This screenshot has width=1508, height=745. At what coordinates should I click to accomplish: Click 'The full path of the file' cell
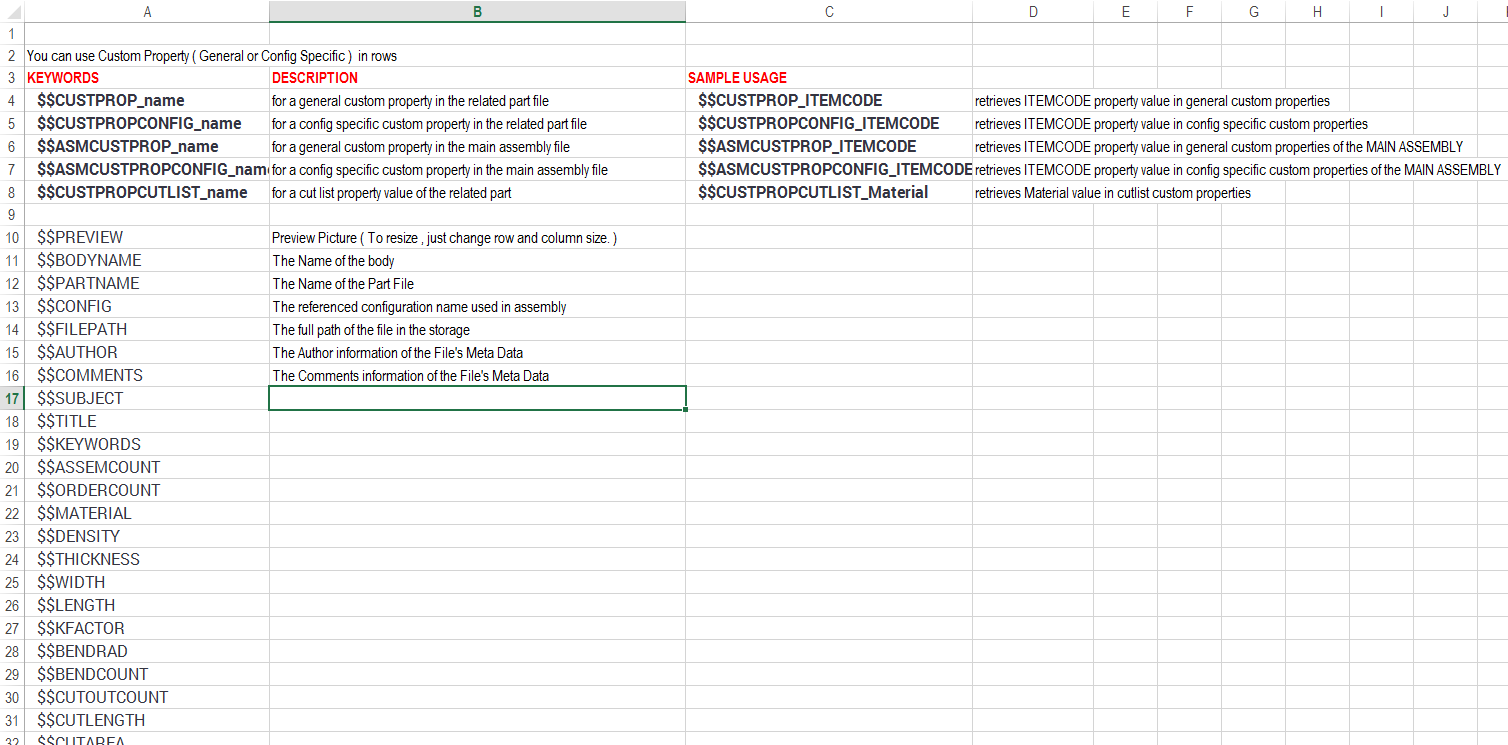pos(477,329)
